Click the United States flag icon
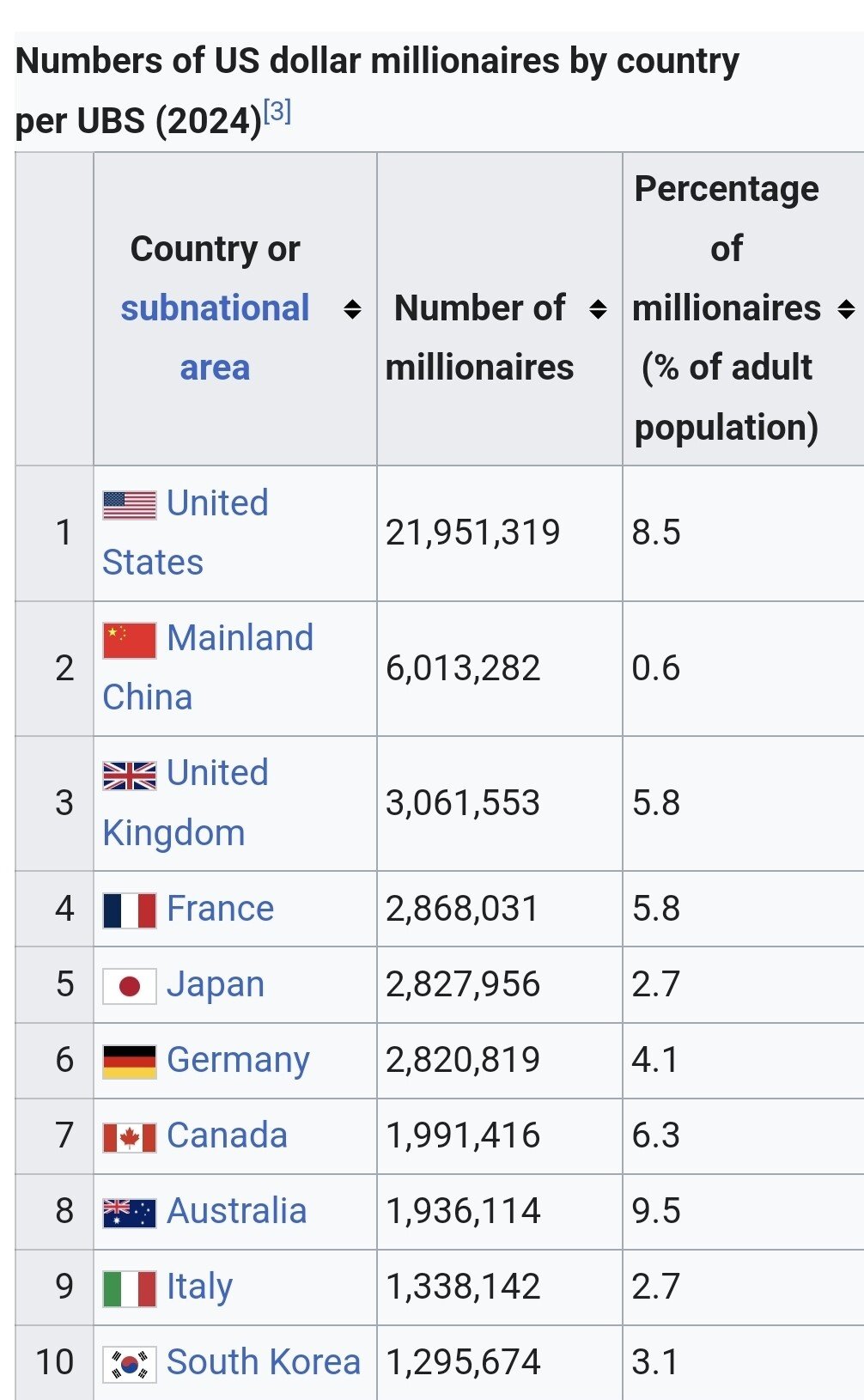Image resolution: width=864 pixels, height=1400 pixels. [129, 505]
